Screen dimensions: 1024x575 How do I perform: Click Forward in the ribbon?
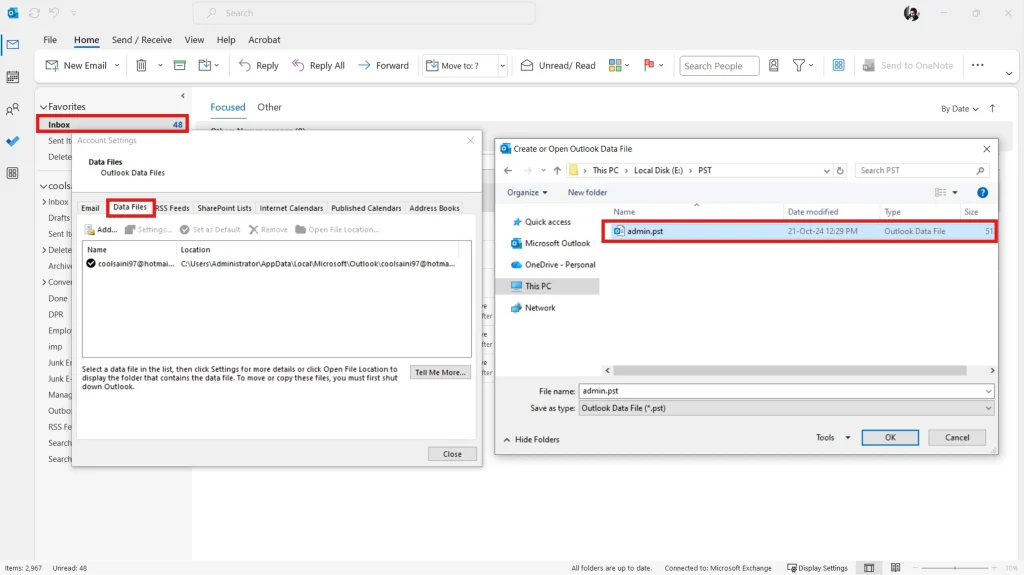383,65
